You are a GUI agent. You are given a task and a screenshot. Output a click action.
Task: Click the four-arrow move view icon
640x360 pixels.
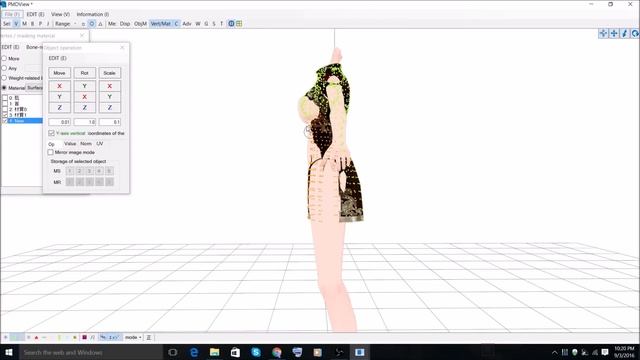pyautogui.click(x=613, y=33)
